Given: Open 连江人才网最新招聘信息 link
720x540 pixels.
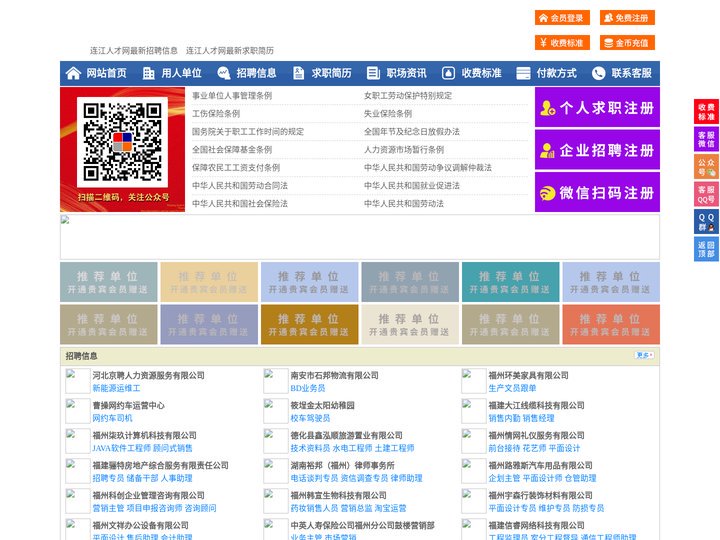Looking at the screenshot, I should point(134,51).
